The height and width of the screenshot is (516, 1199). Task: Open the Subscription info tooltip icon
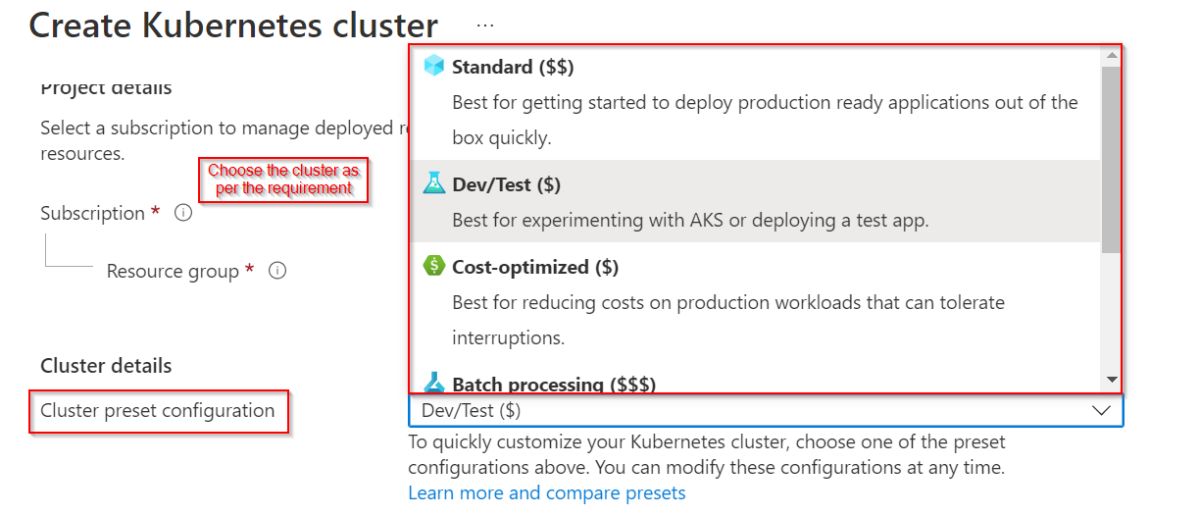tap(183, 213)
